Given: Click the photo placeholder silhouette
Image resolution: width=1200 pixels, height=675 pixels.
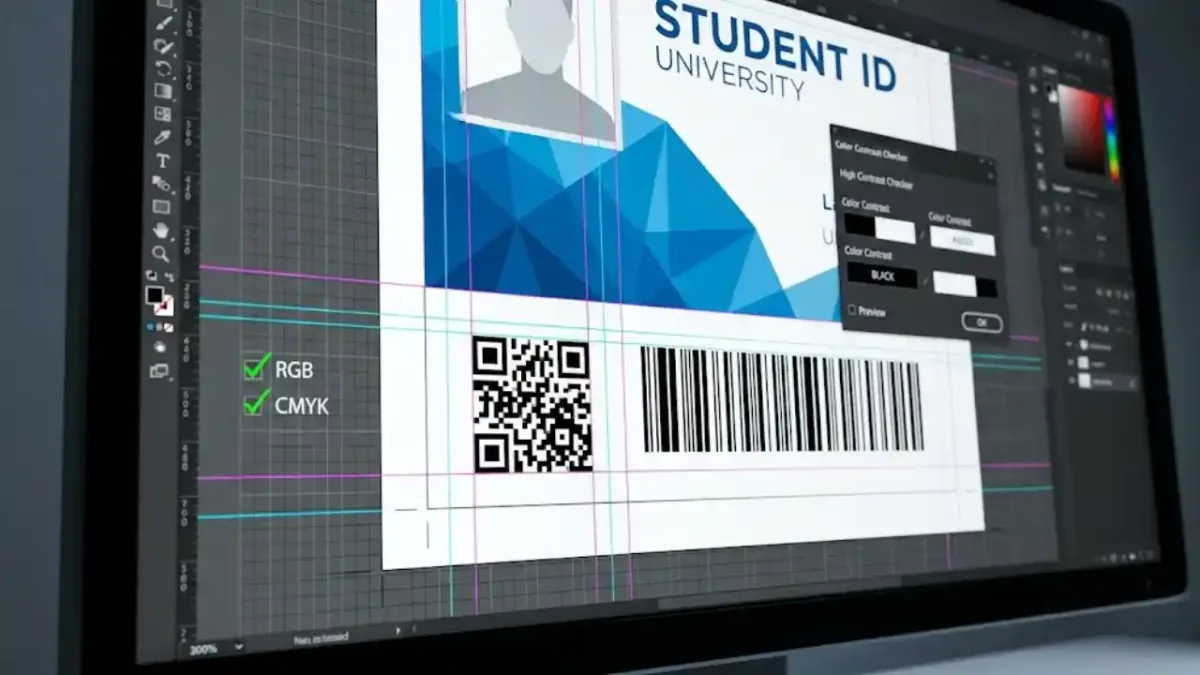Looking at the screenshot, I should (542, 70).
